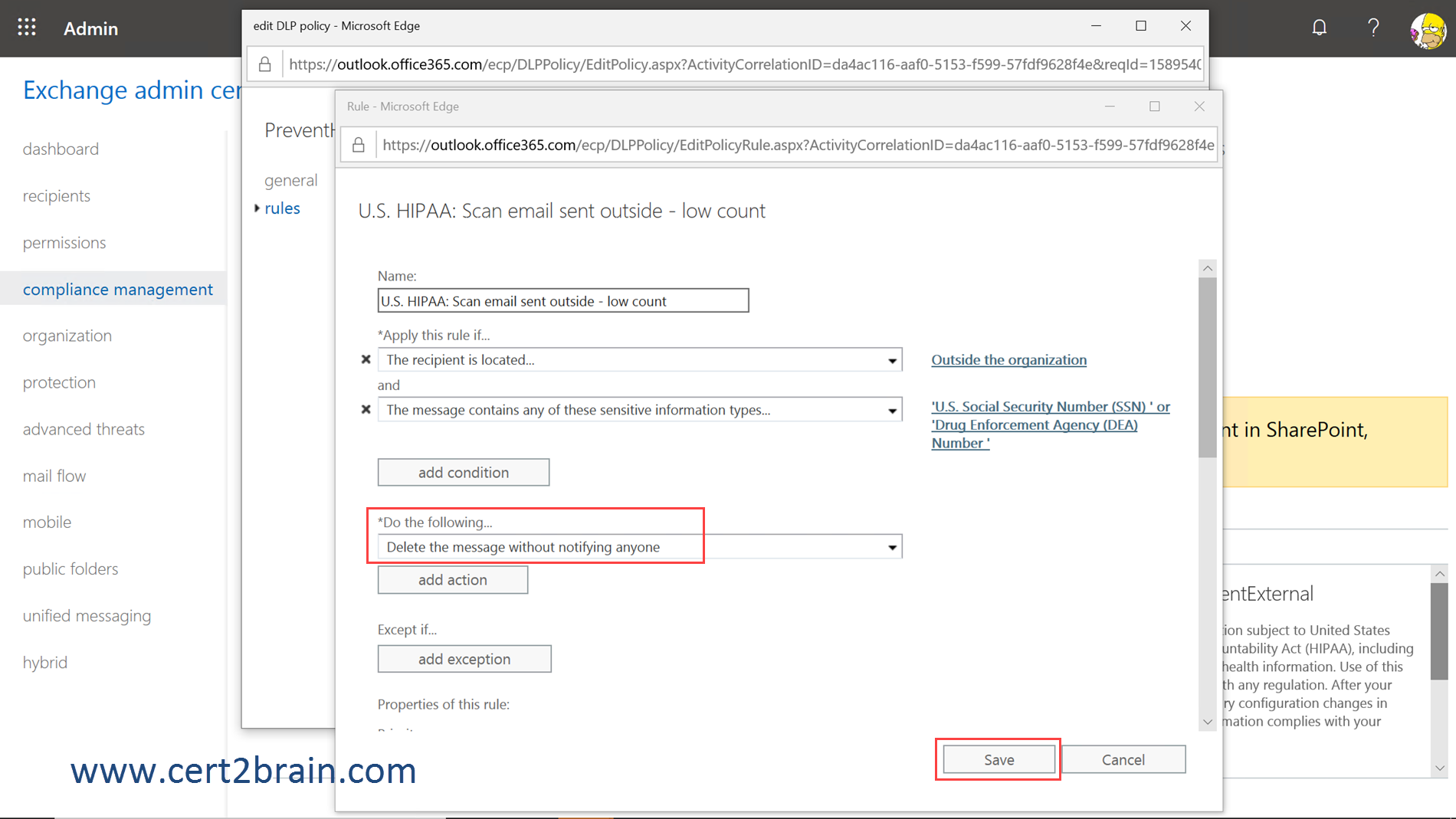Save the rule
Screen dimensions: 1456x819
pos(999,759)
